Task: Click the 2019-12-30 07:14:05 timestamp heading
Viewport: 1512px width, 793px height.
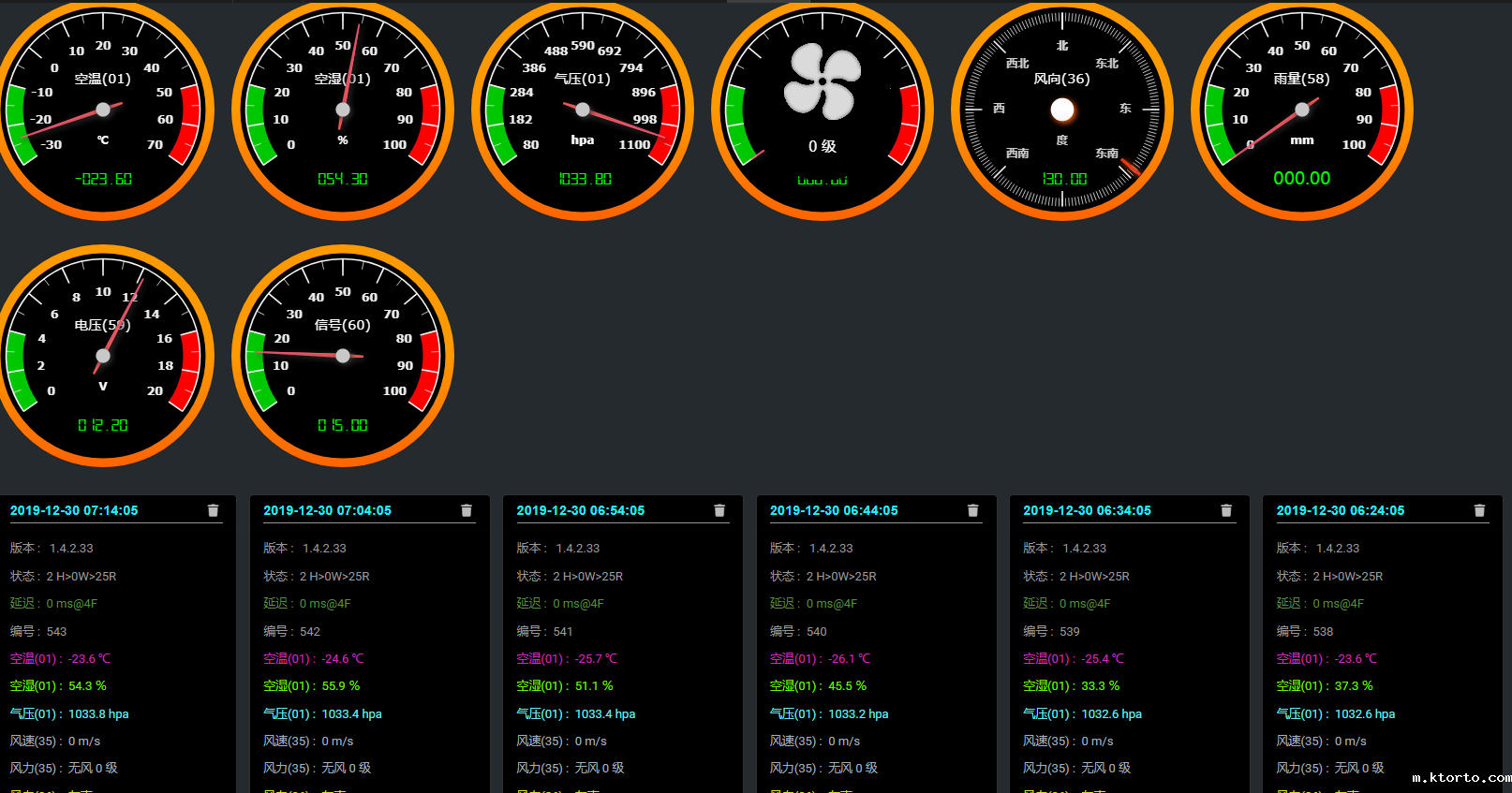Action: point(74,510)
